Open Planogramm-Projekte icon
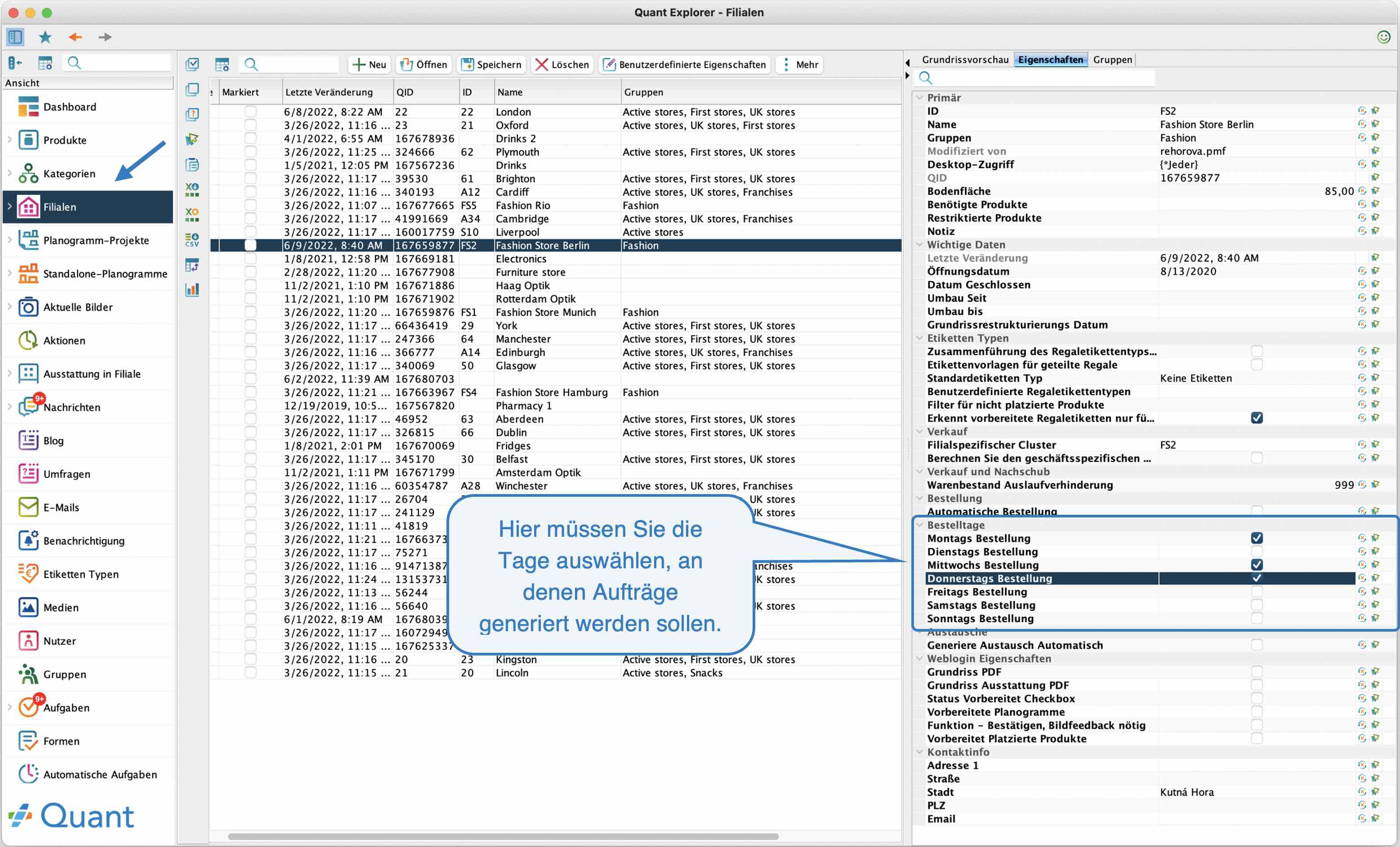 [28, 240]
